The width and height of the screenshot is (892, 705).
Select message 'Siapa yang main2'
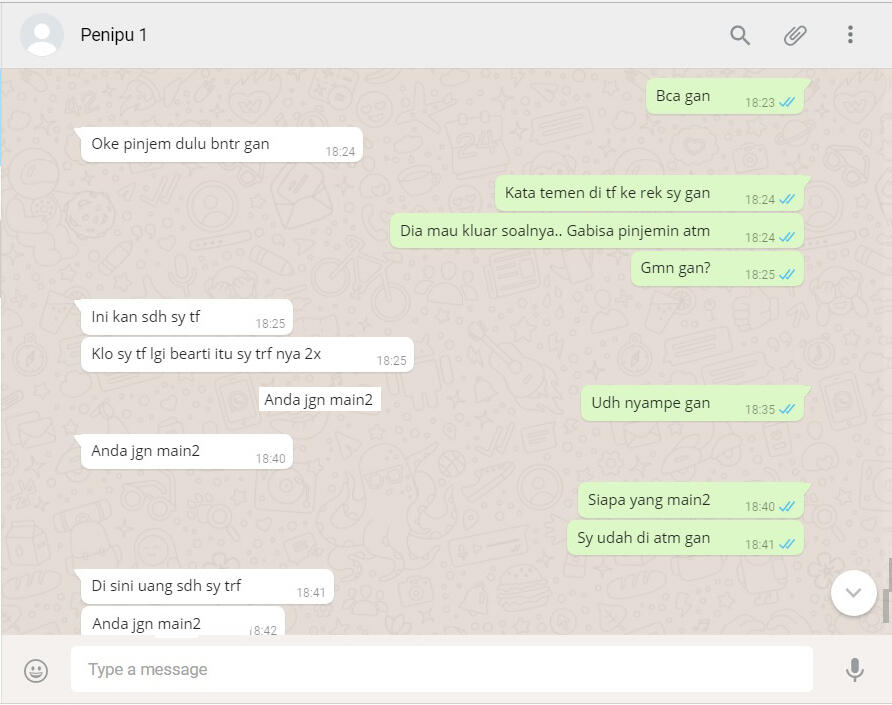[x=691, y=501]
